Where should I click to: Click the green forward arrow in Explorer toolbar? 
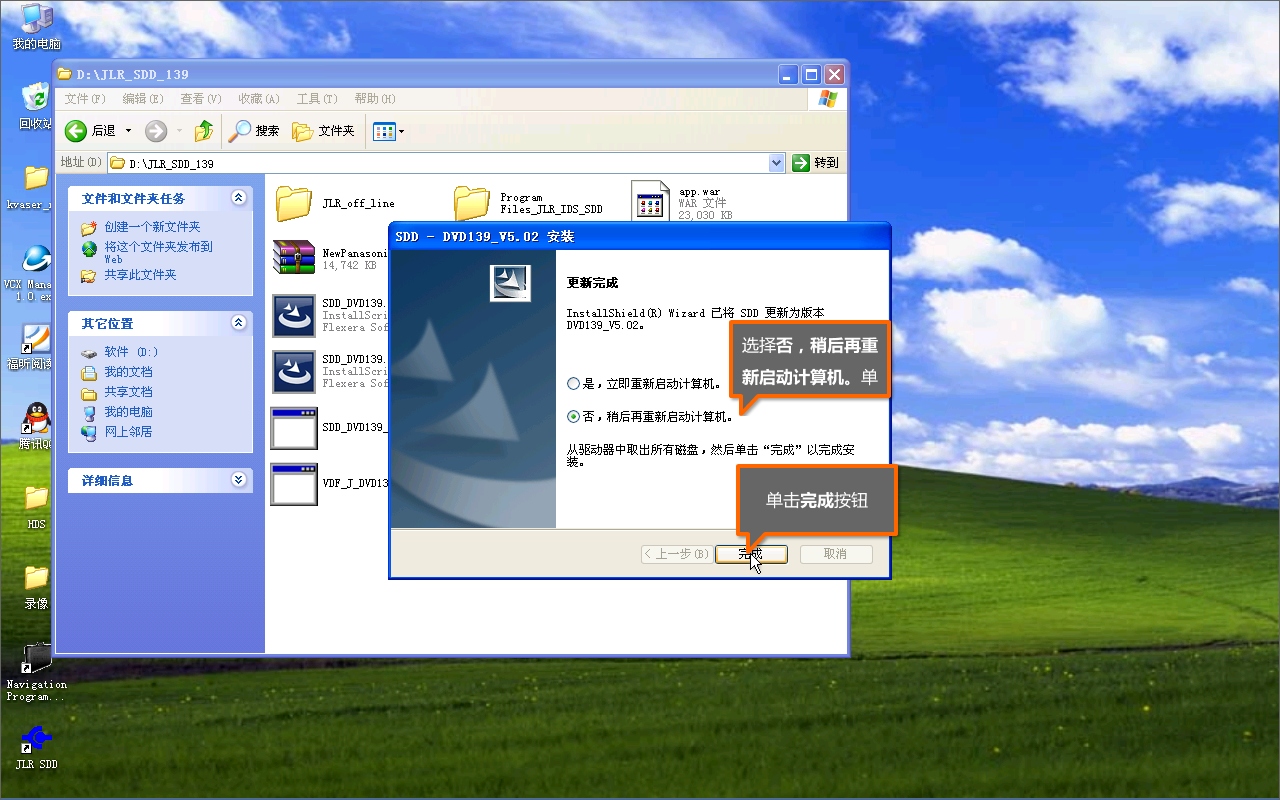(156, 131)
